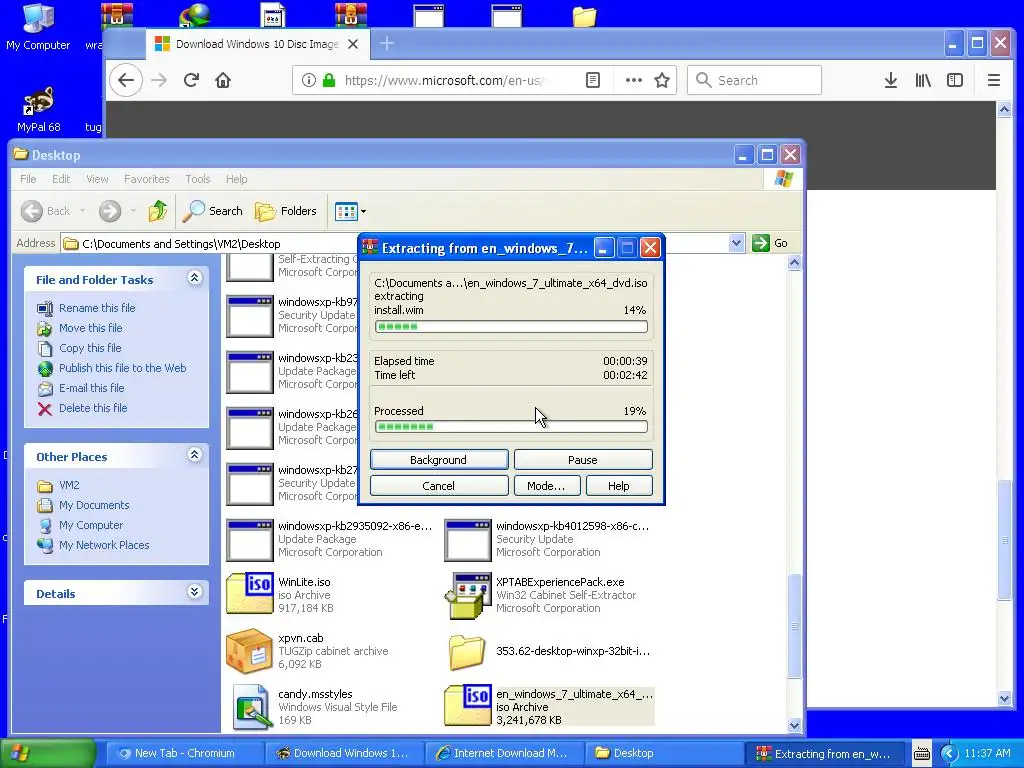The image size is (1024, 768).
Task: Open My Computer desktop icon
Action: [x=38, y=26]
